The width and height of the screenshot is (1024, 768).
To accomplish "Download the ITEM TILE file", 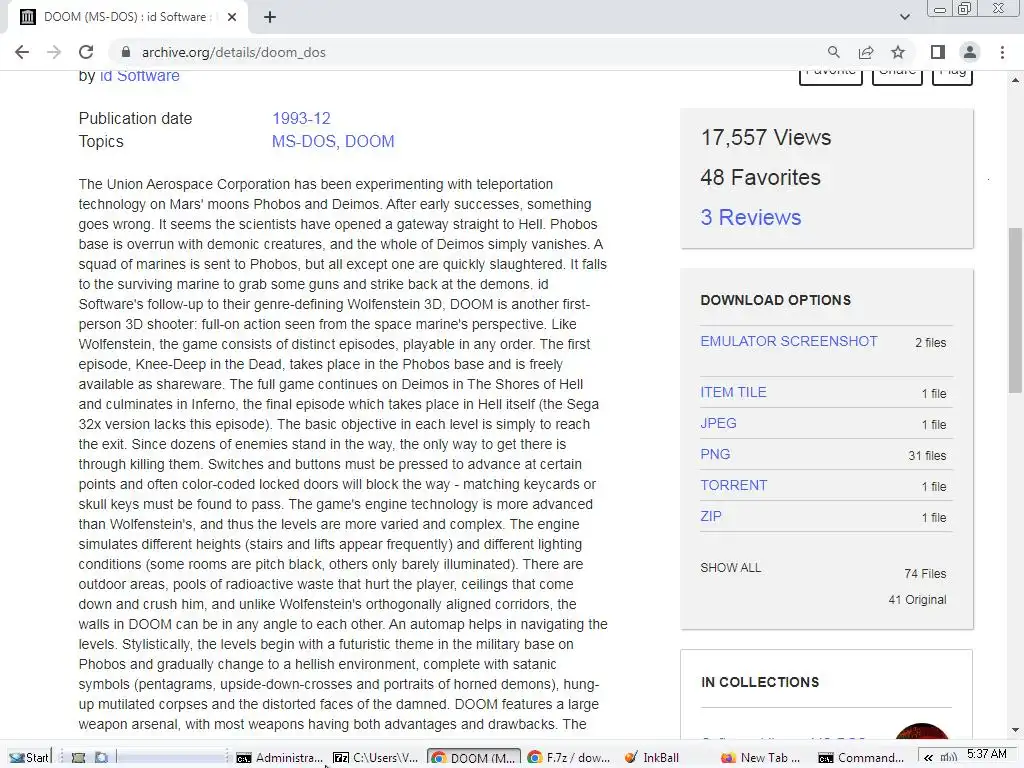I will 733,392.
